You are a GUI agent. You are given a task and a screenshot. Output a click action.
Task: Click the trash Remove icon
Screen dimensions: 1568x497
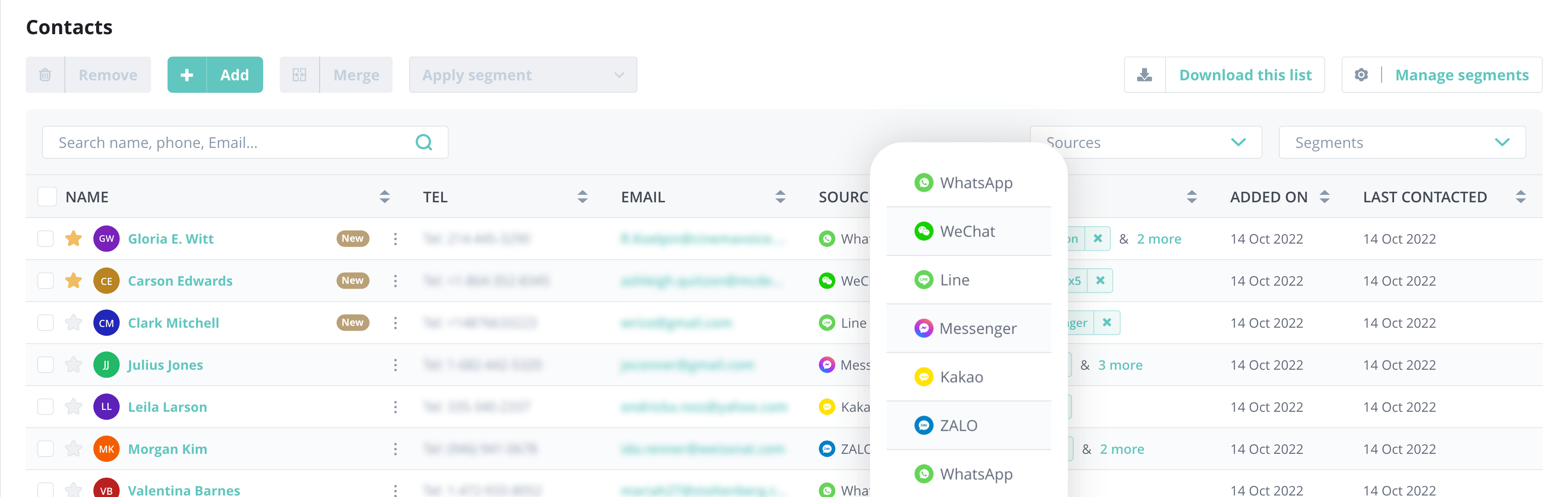click(x=45, y=75)
